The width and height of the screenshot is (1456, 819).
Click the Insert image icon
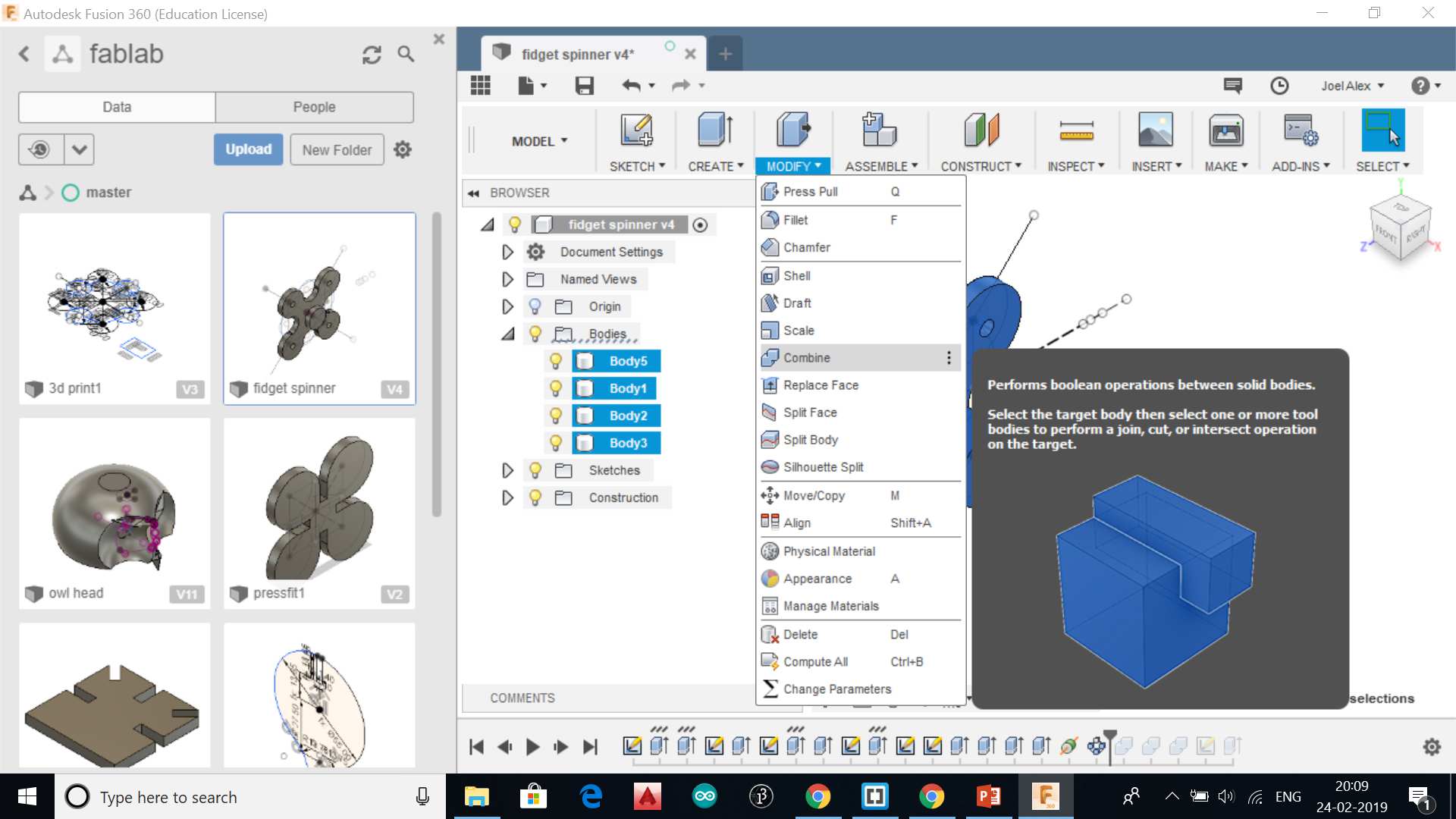click(x=1155, y=130)
